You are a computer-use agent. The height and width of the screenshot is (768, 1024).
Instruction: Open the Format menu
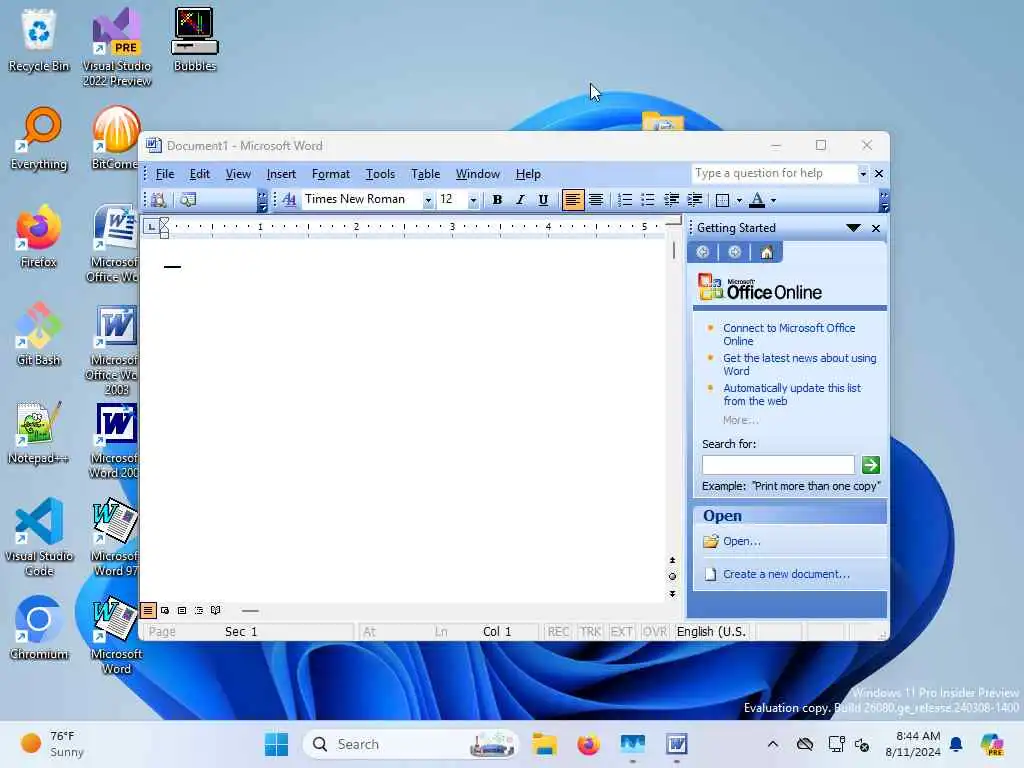tap(331, 174)
